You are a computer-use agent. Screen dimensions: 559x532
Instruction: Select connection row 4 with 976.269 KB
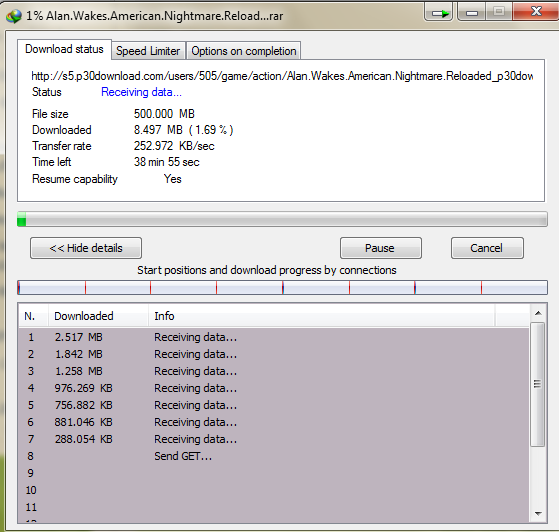(274, 388)
